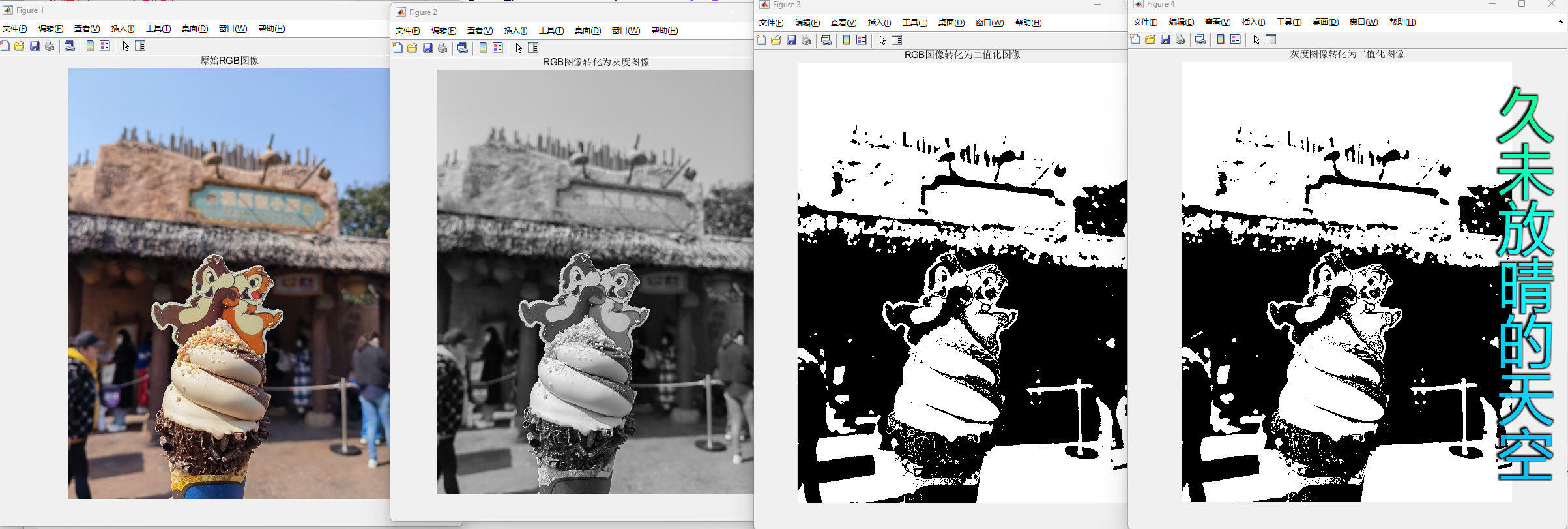This screenshot has width=1568, height=529.
Task: Click Link Plot icon in Figure 1 toolbar
Action: [x=70, y=46]
